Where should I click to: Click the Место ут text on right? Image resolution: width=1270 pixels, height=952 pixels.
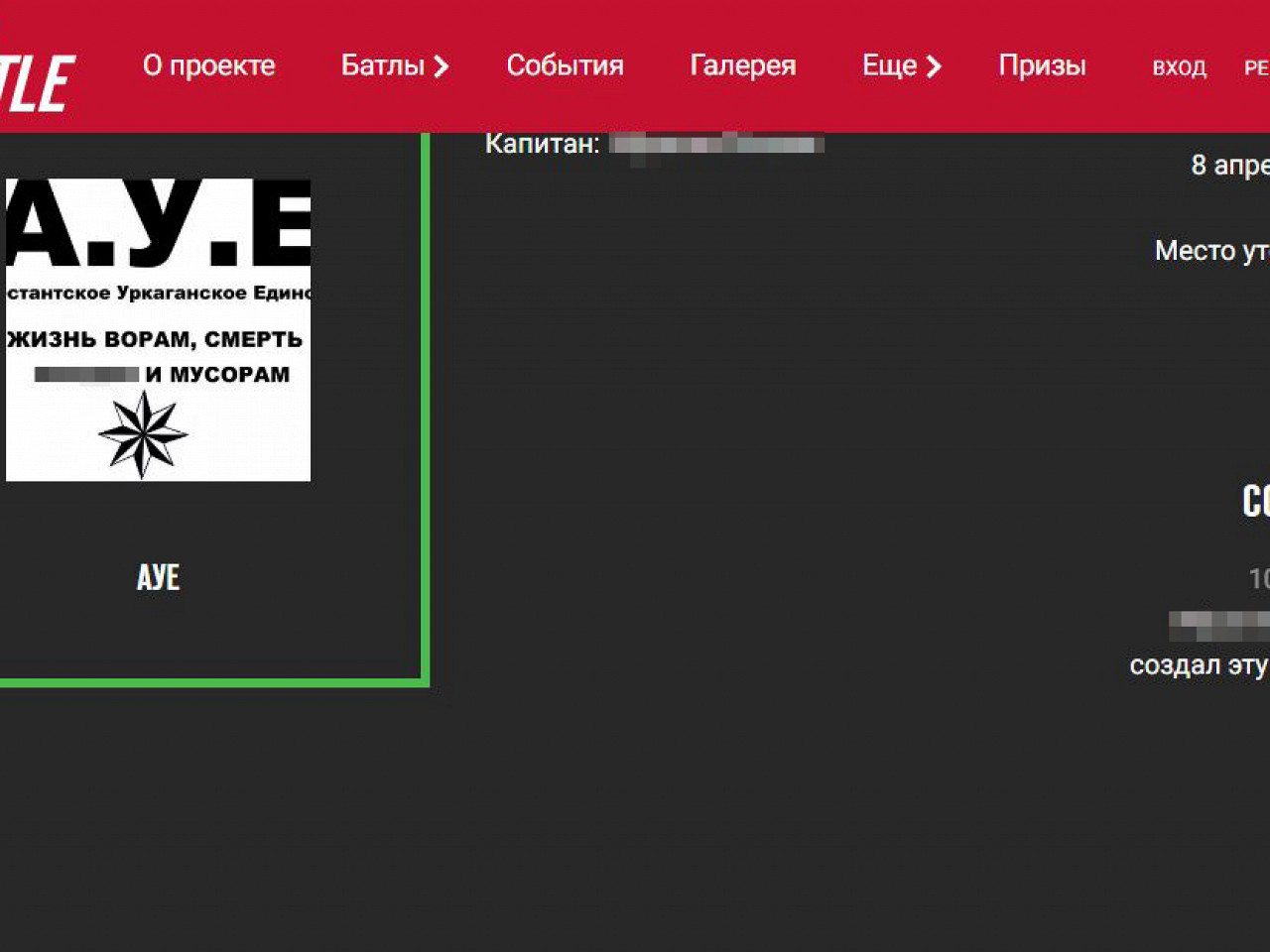(x=1211, y=251)
